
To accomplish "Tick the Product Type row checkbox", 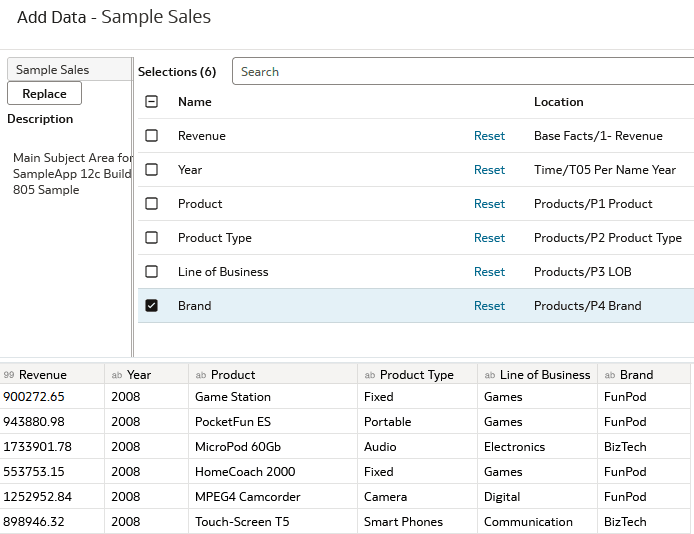I will click(152, 238).
